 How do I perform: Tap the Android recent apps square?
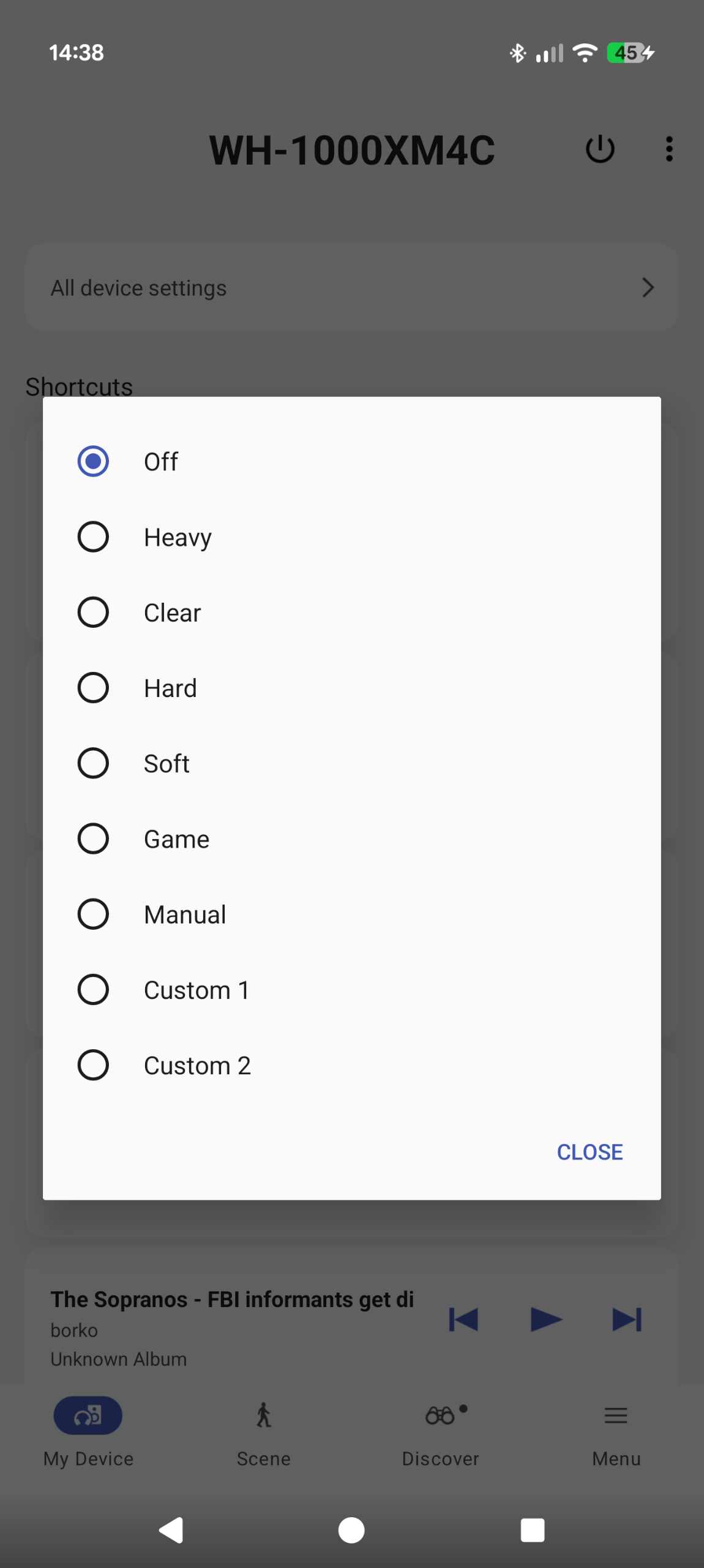tap(532, 1530)
